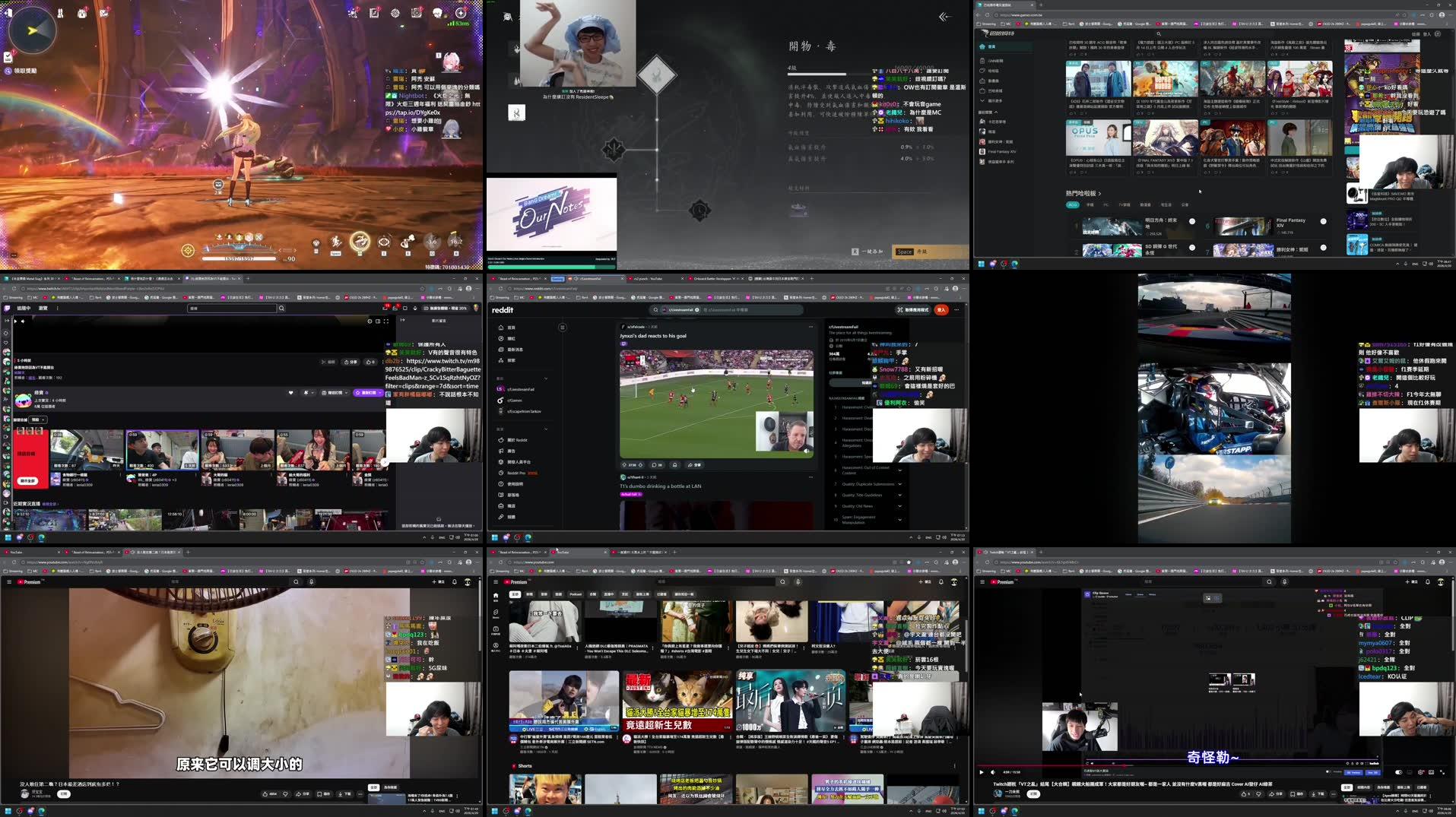Expand the Quality: Old News rule on r/LivestreamFail
This screenshot has height=817, width=1456.
(900, 506)
